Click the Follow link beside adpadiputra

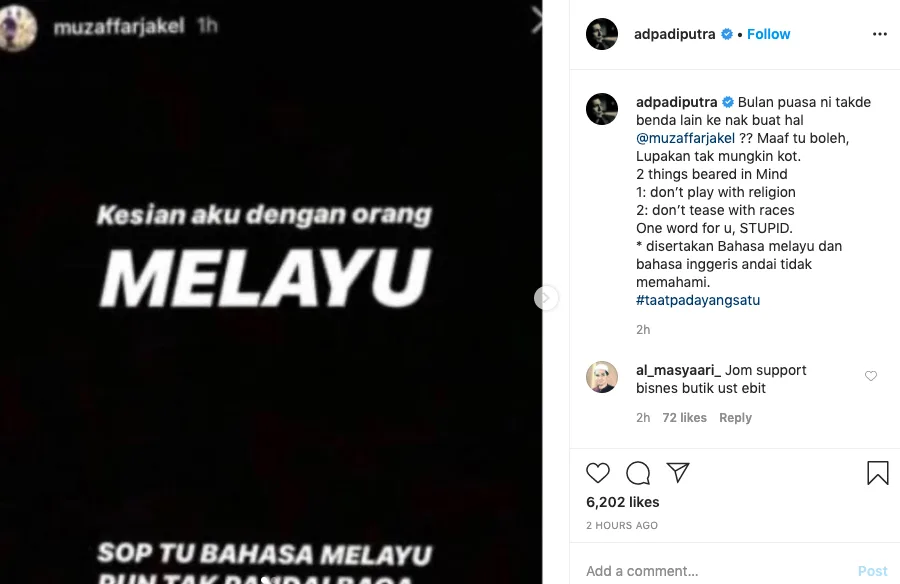click(x=768, y=34)
